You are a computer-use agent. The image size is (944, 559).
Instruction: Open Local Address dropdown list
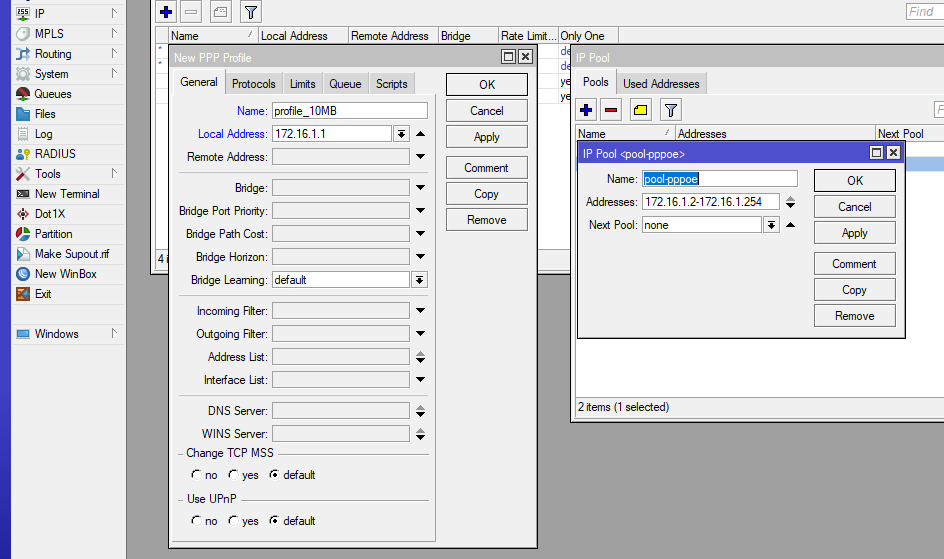tap(401, 134)
